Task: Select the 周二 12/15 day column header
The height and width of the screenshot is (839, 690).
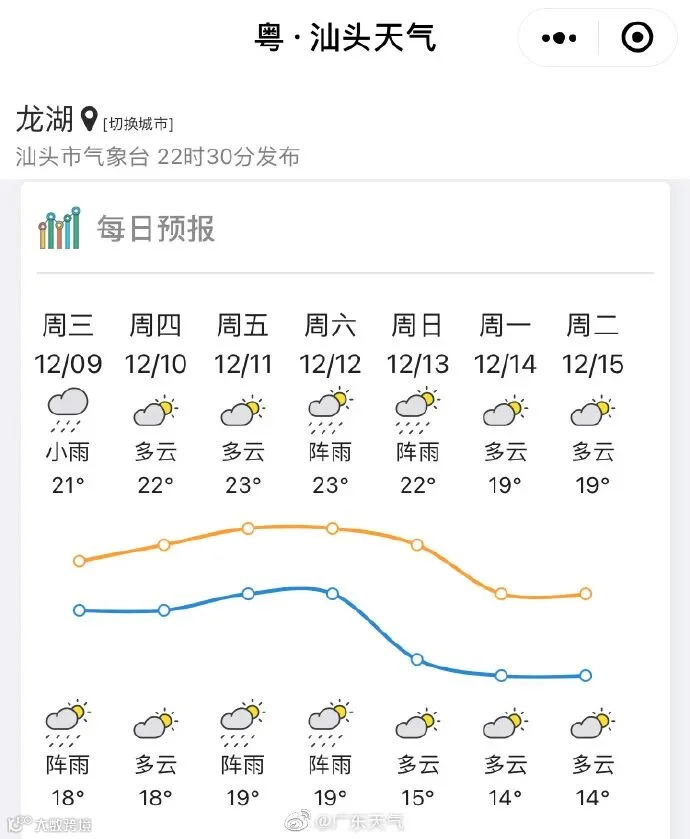Action: [593, 345]
